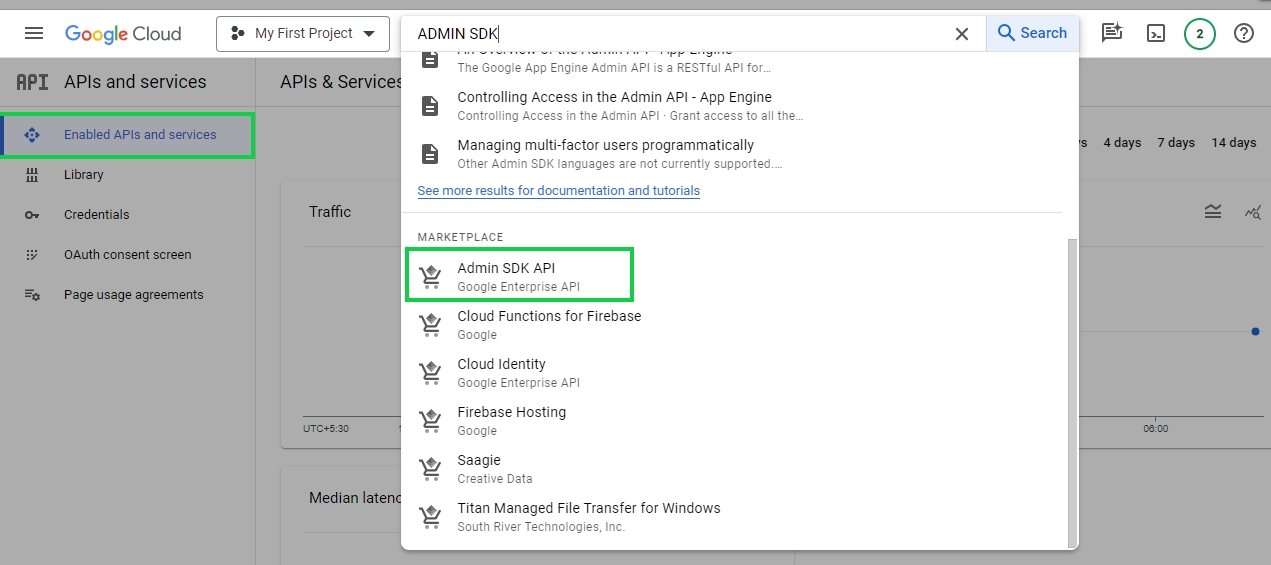Click the clear search X icon
This screenshot has height=565, width=1271.
click(961, 34)
